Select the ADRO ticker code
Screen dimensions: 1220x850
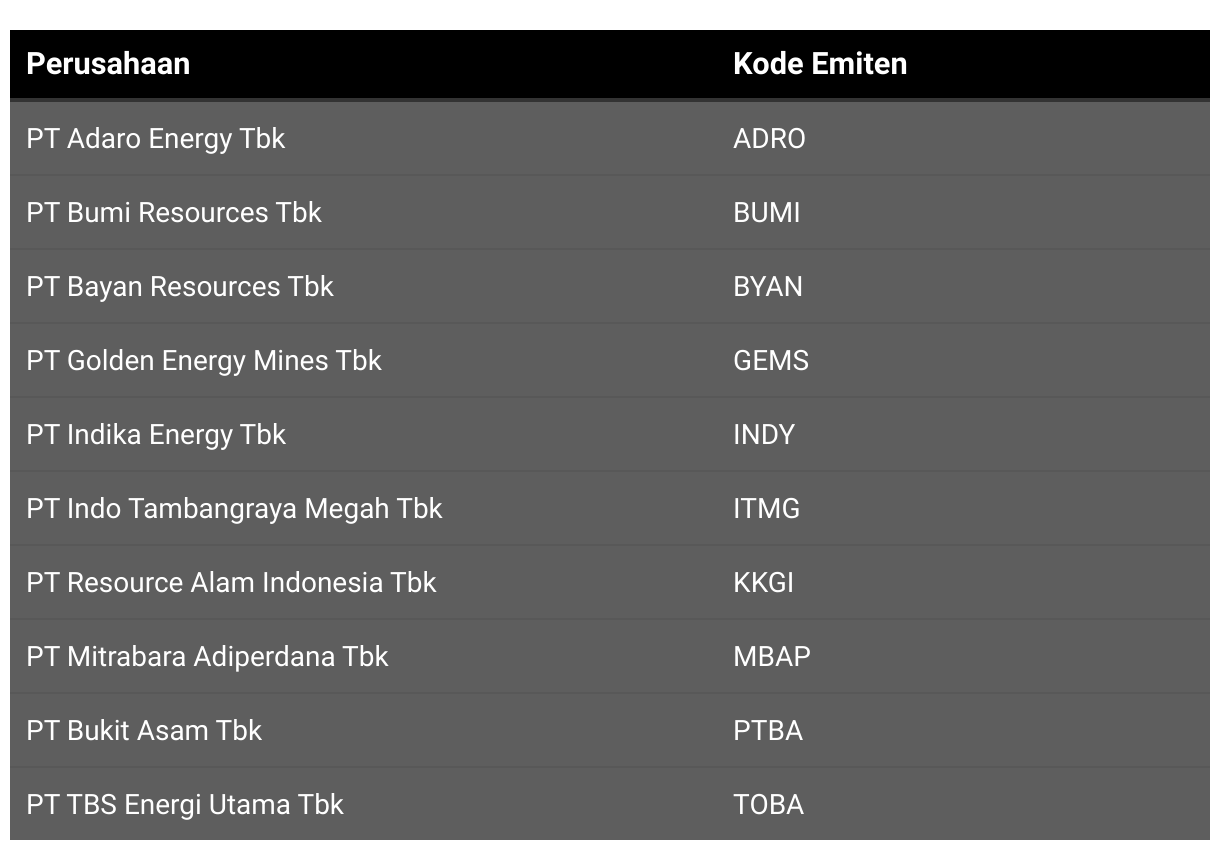point(769,139)
